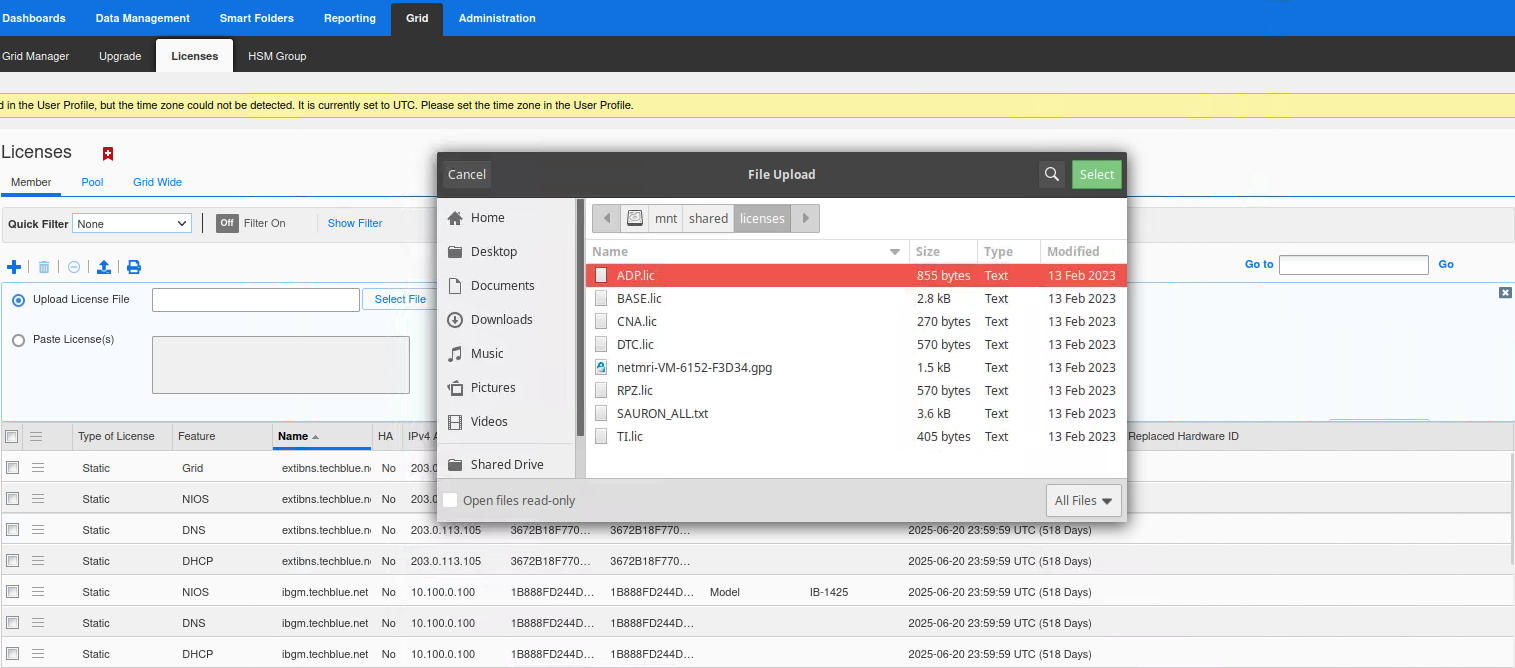This screenshot has width=1515, height=668.
Task: Select the Paste License(s) radio button
Action: (18, 340)
